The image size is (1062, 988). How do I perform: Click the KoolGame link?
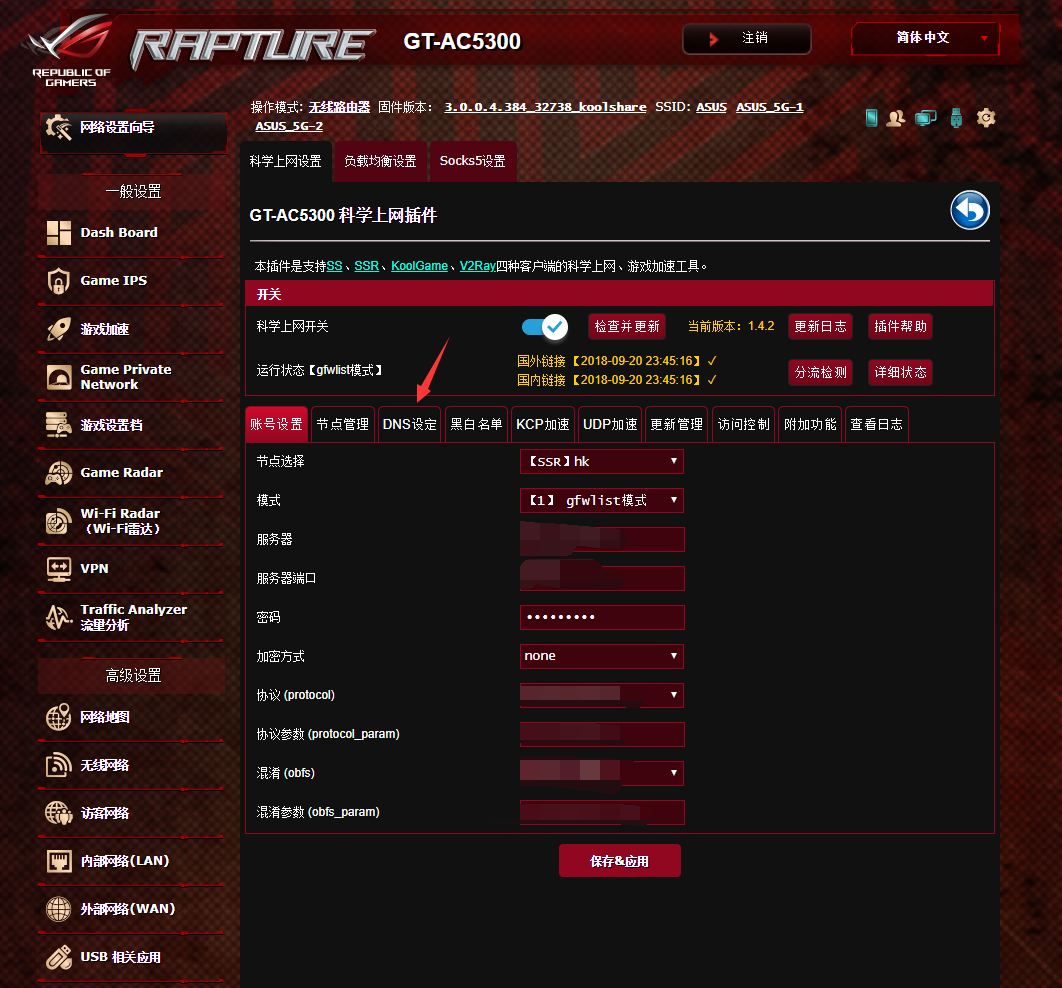pyautogui.click(x=419, y=266)
